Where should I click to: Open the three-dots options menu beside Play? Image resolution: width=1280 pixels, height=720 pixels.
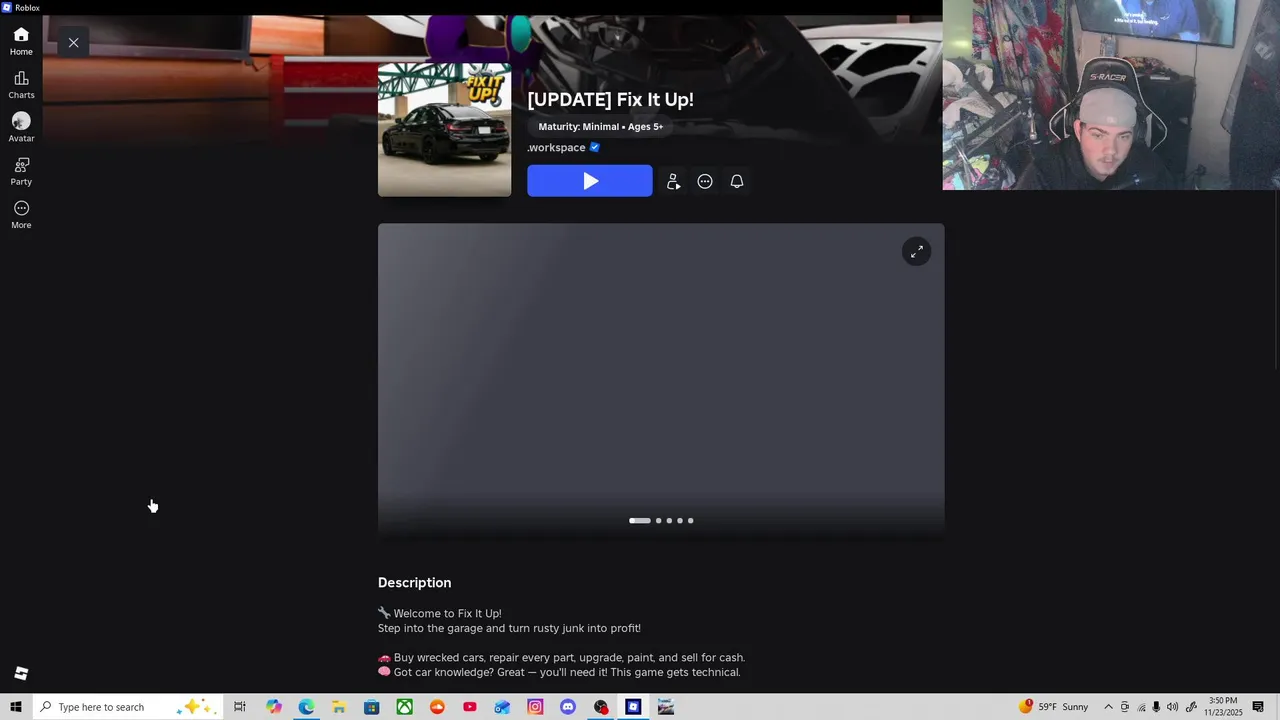click(x=705, y=181)
